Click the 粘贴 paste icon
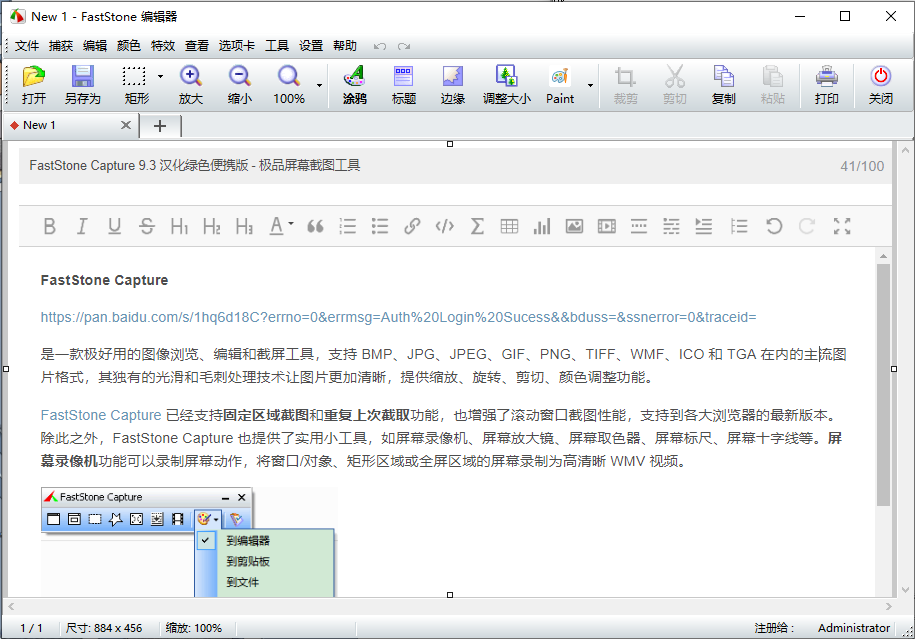Image resolution: width=915 pixels, height=639 pixels. [x=773, y=85]
